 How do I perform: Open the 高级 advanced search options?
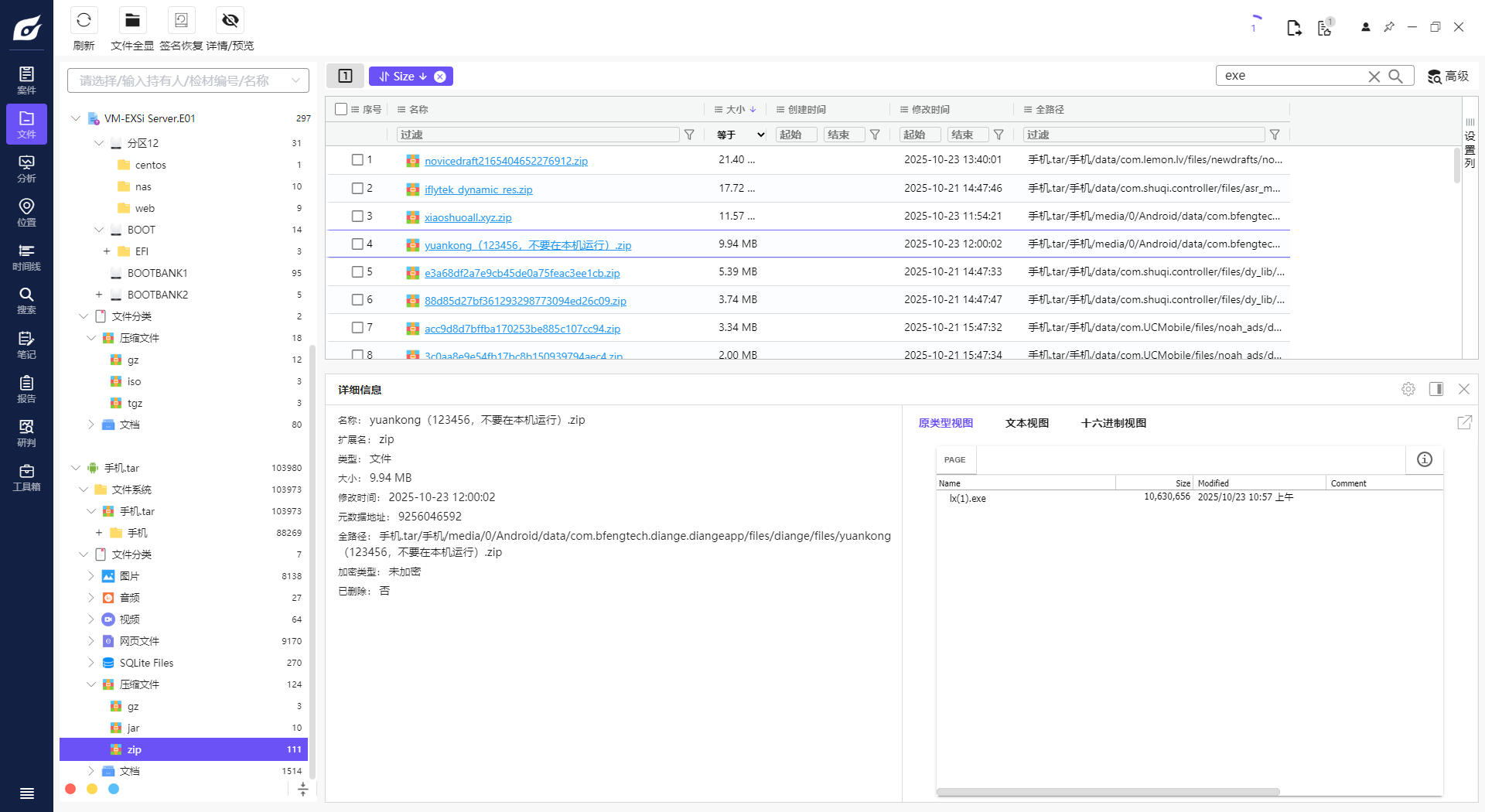(1448, 76)
